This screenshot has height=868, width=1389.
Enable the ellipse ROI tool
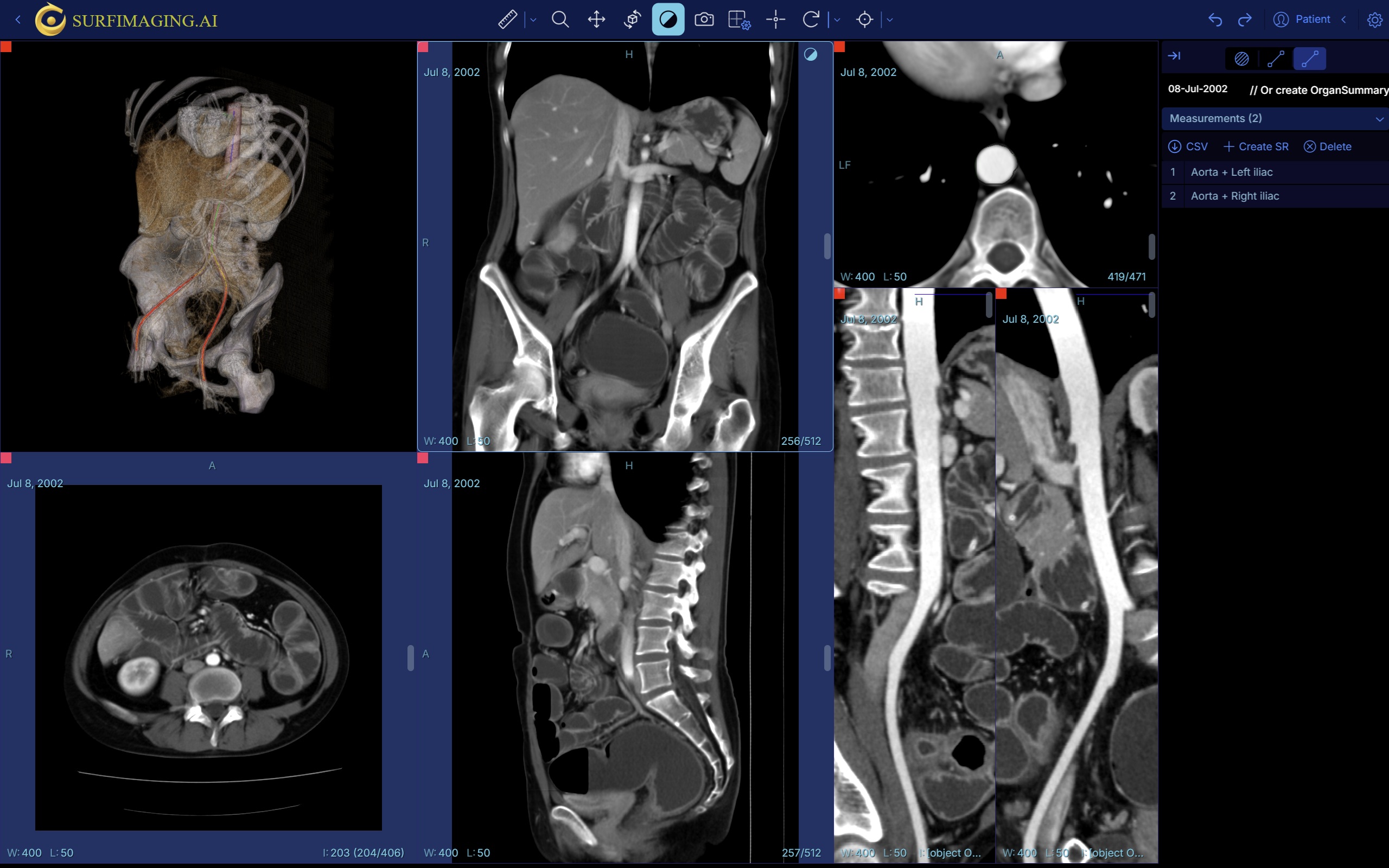click(x=1241, y=59)
